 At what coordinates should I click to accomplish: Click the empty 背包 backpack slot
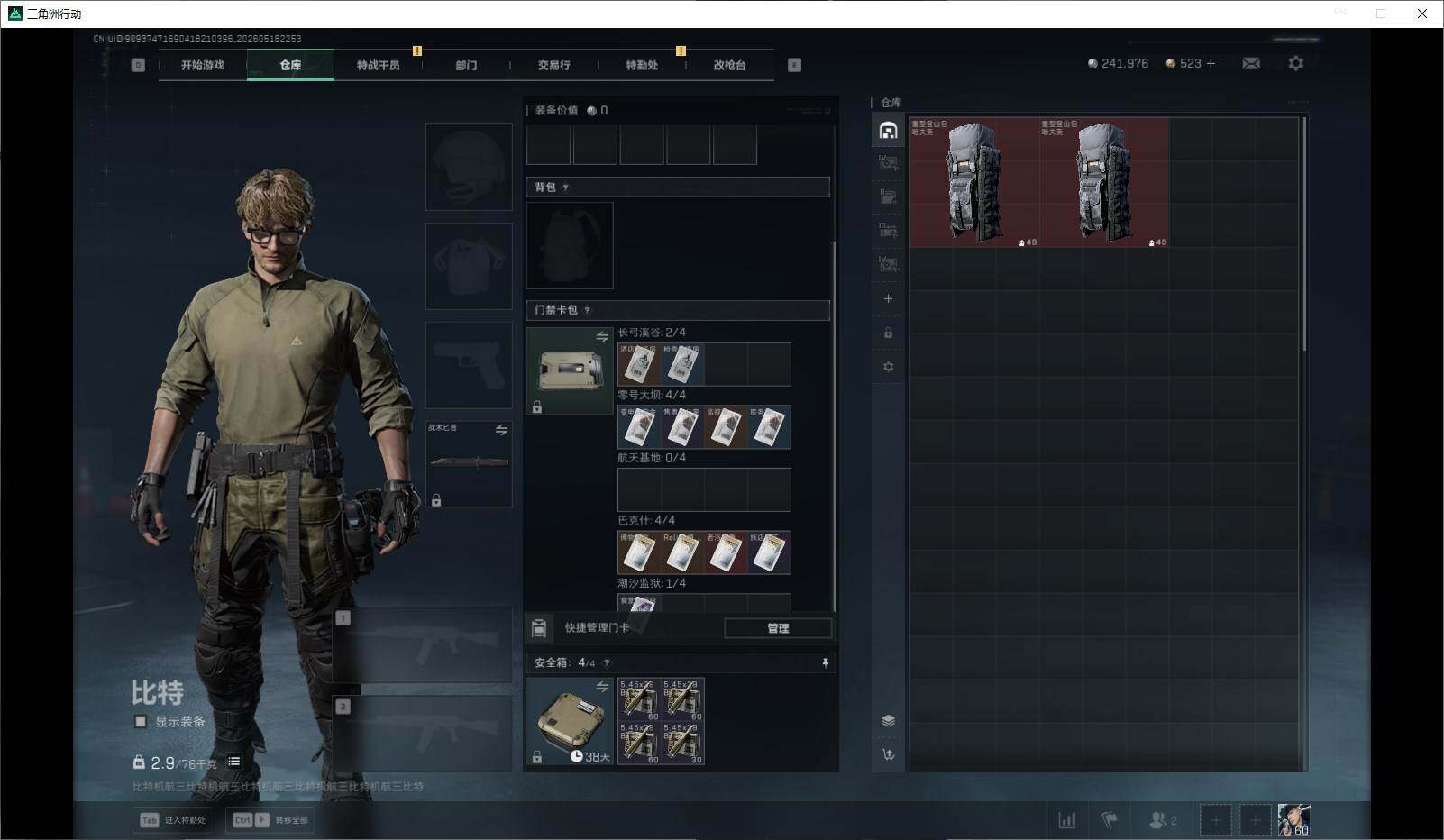point(570,245)
